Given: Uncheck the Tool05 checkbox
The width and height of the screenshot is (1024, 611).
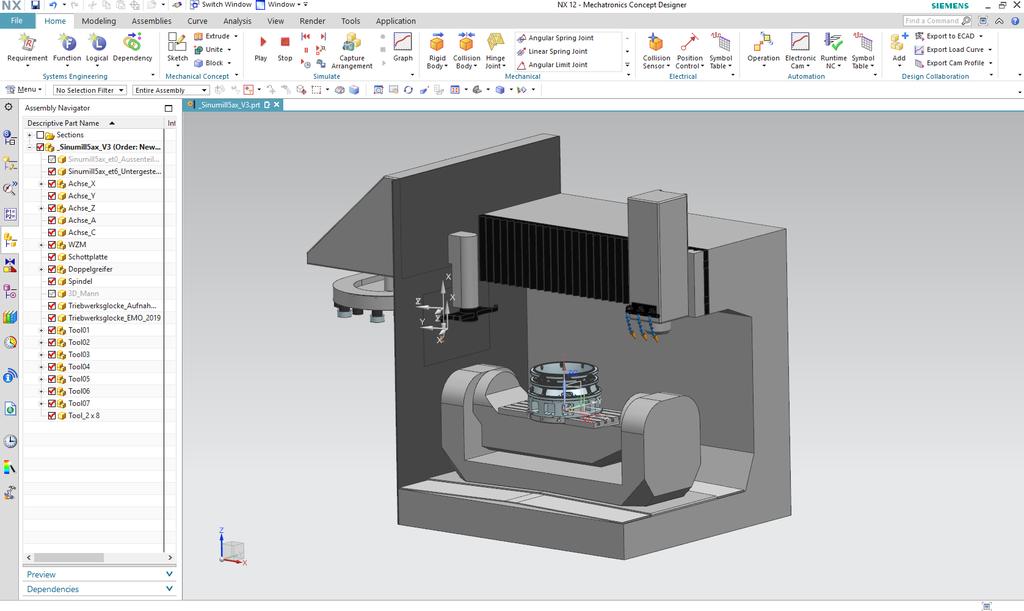Looking at the screenshot, I should [52, 379].
